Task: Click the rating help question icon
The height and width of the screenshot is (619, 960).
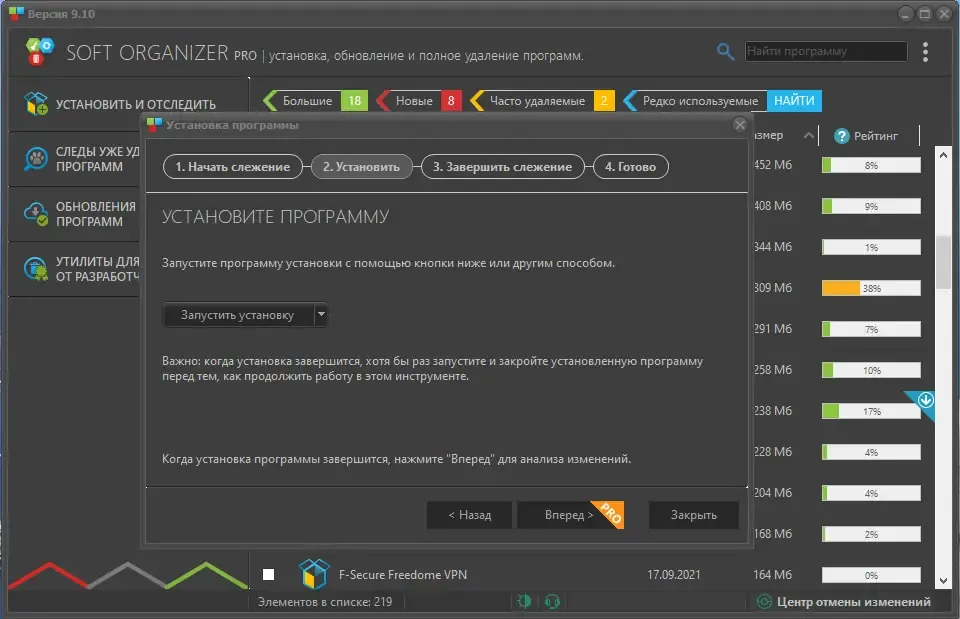Action: point(842,136)
